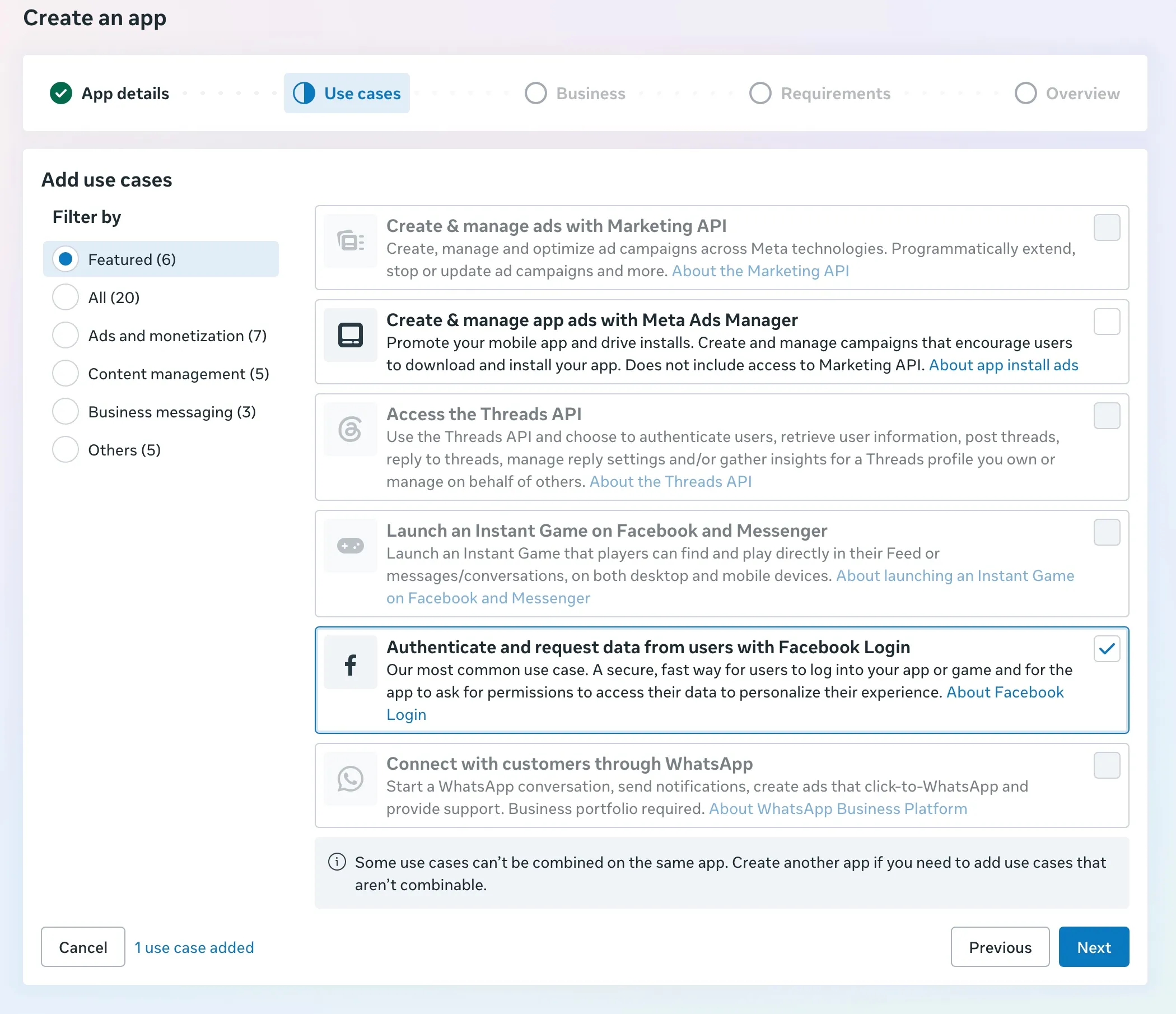Open About launching an Instant Game link
The width and height of the screenshot is (1176, 1014).
click(x=955, y=576)
